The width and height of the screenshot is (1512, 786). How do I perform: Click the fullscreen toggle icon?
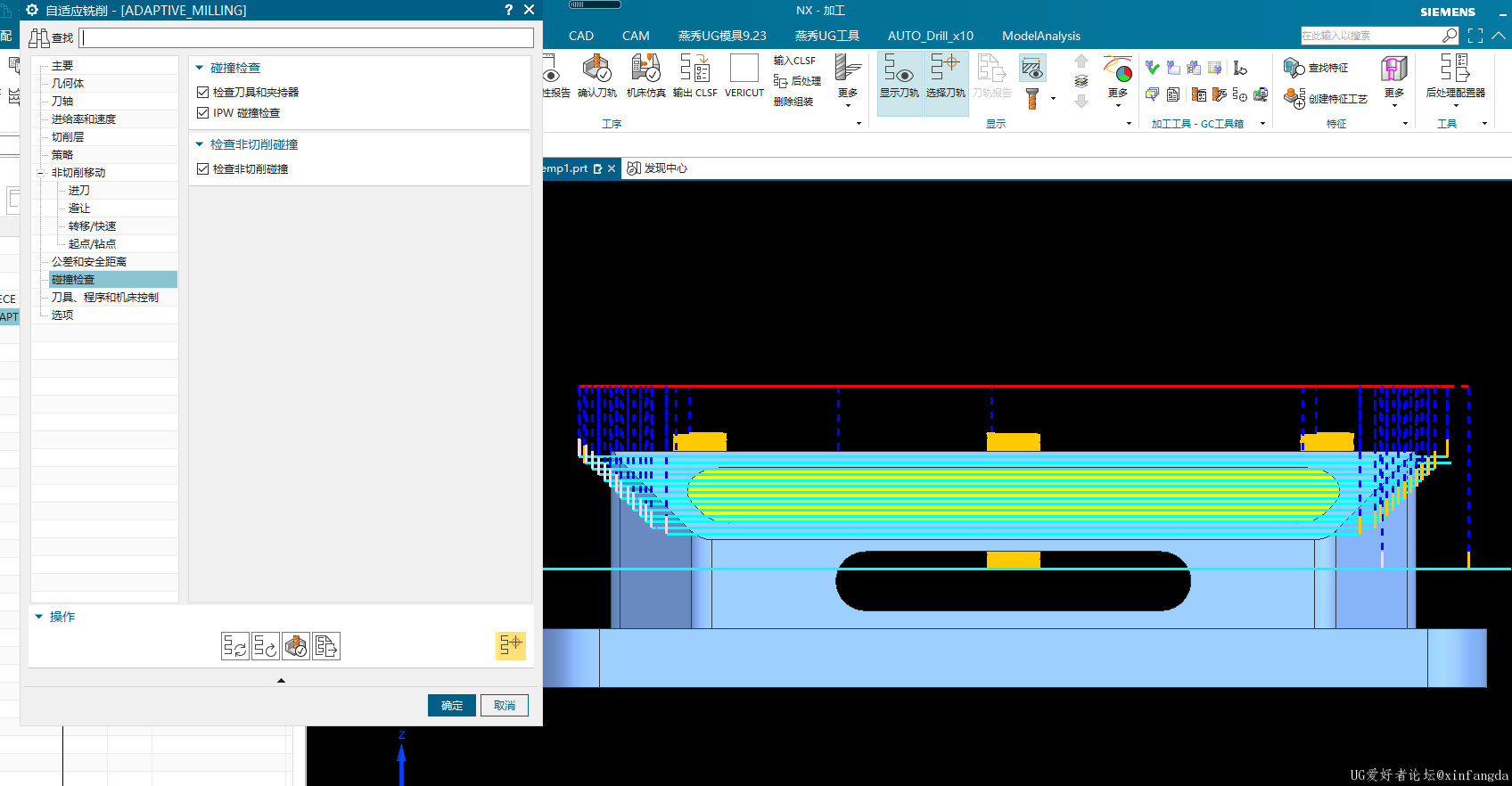(x=1475, y=36)
